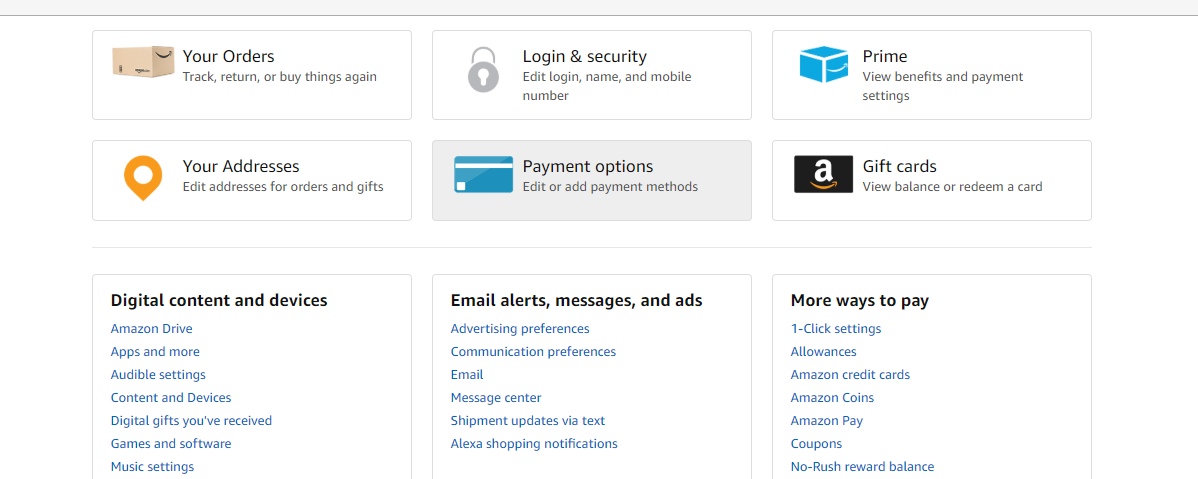Open Advertising preferences link

tap(520, 329)
